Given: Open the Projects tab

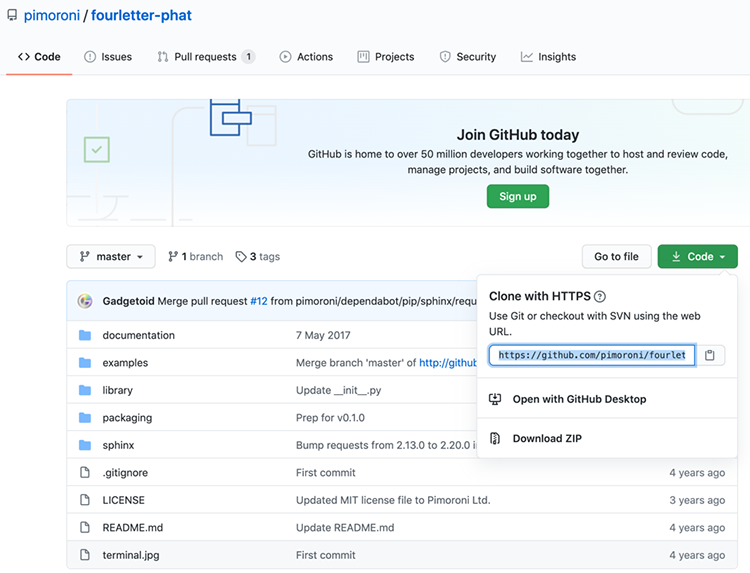Looking at the screenshot, I should pos(386,57).
